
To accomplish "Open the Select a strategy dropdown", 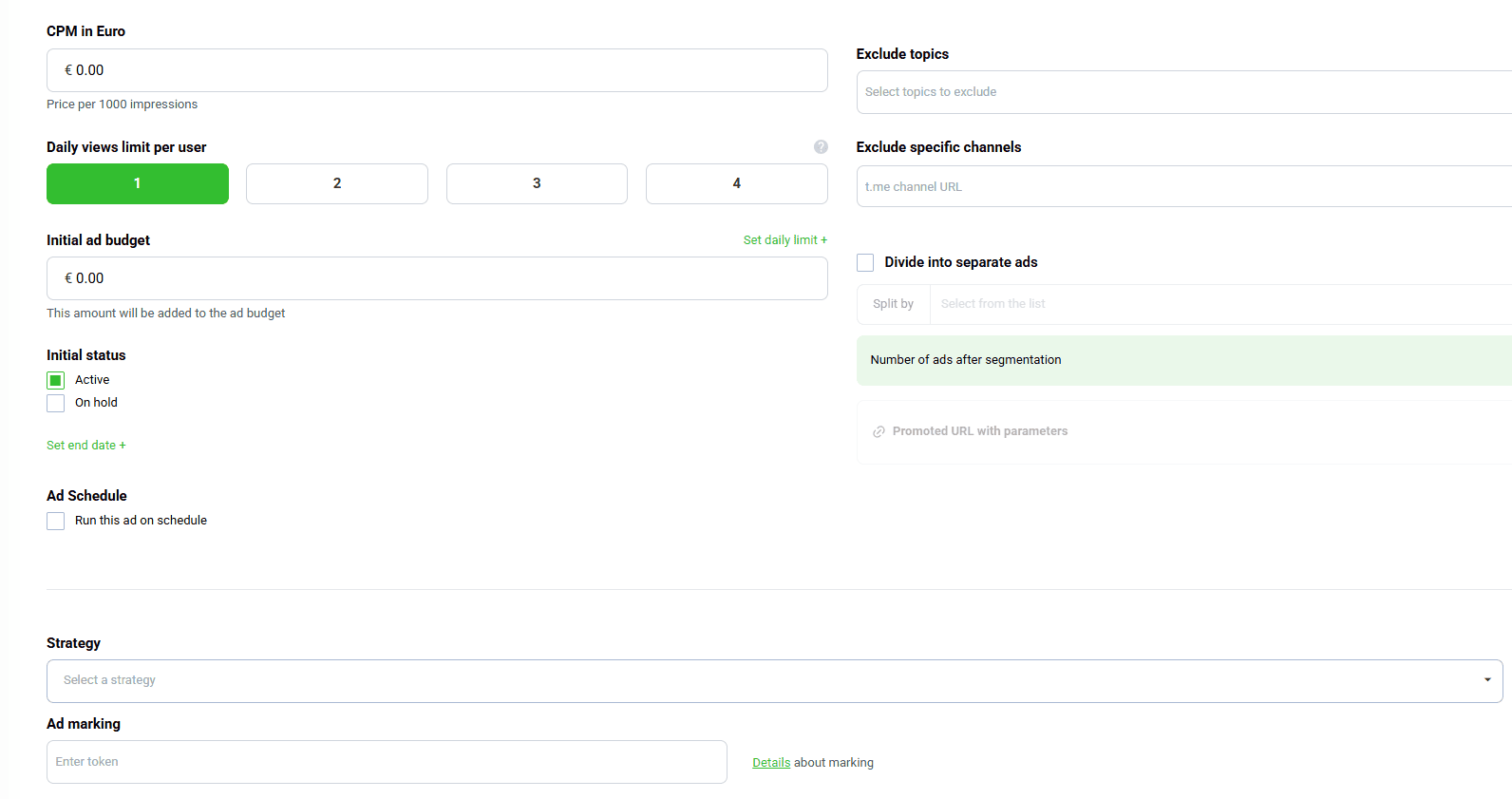I will click(x=760, y=680).
